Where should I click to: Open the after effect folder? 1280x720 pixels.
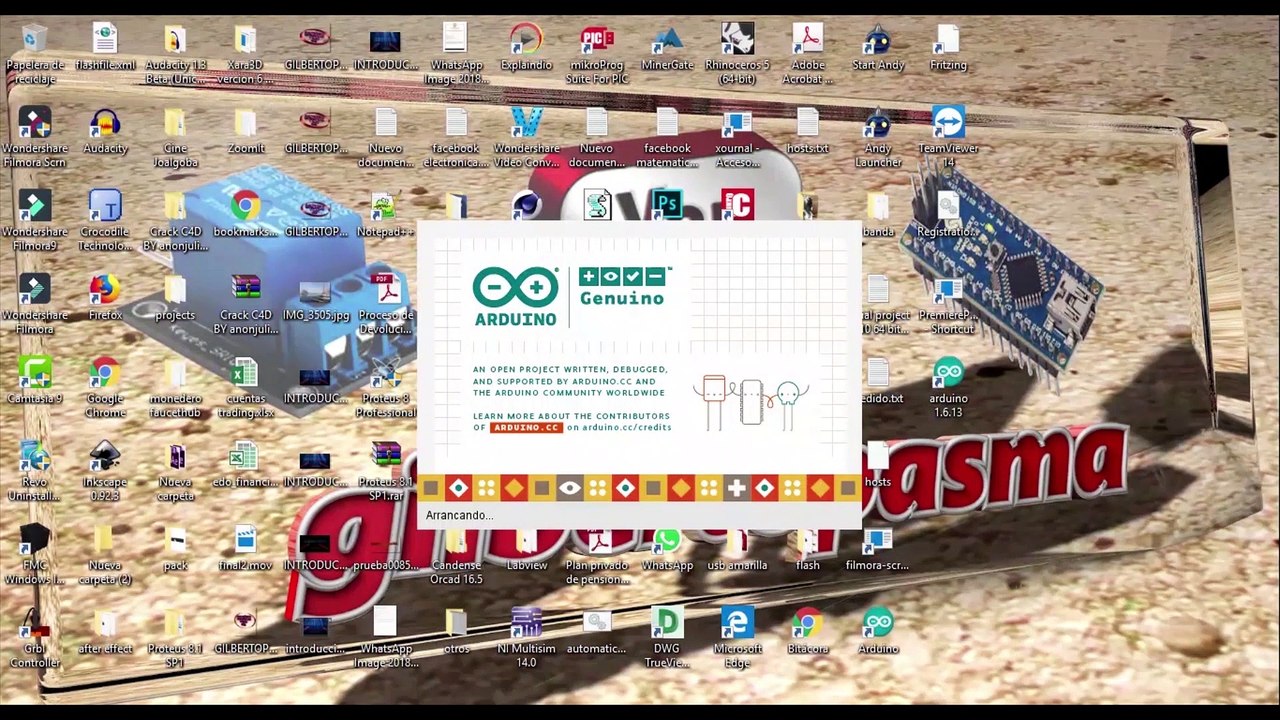point(105,633)
